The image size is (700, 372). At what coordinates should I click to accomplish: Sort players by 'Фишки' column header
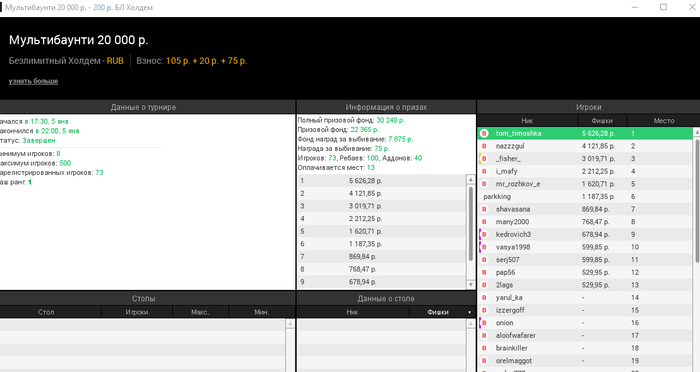tap(602, 121)
